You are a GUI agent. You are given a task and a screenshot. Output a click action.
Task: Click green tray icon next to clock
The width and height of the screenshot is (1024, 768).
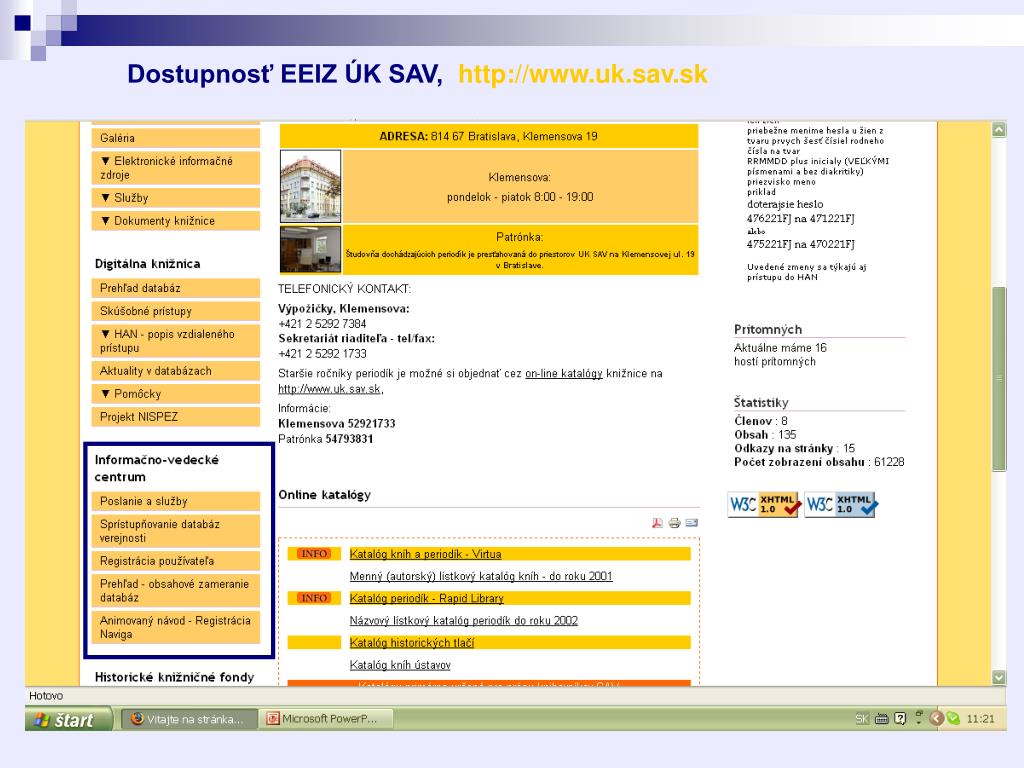pyautogui.click(x=953, y=719)
